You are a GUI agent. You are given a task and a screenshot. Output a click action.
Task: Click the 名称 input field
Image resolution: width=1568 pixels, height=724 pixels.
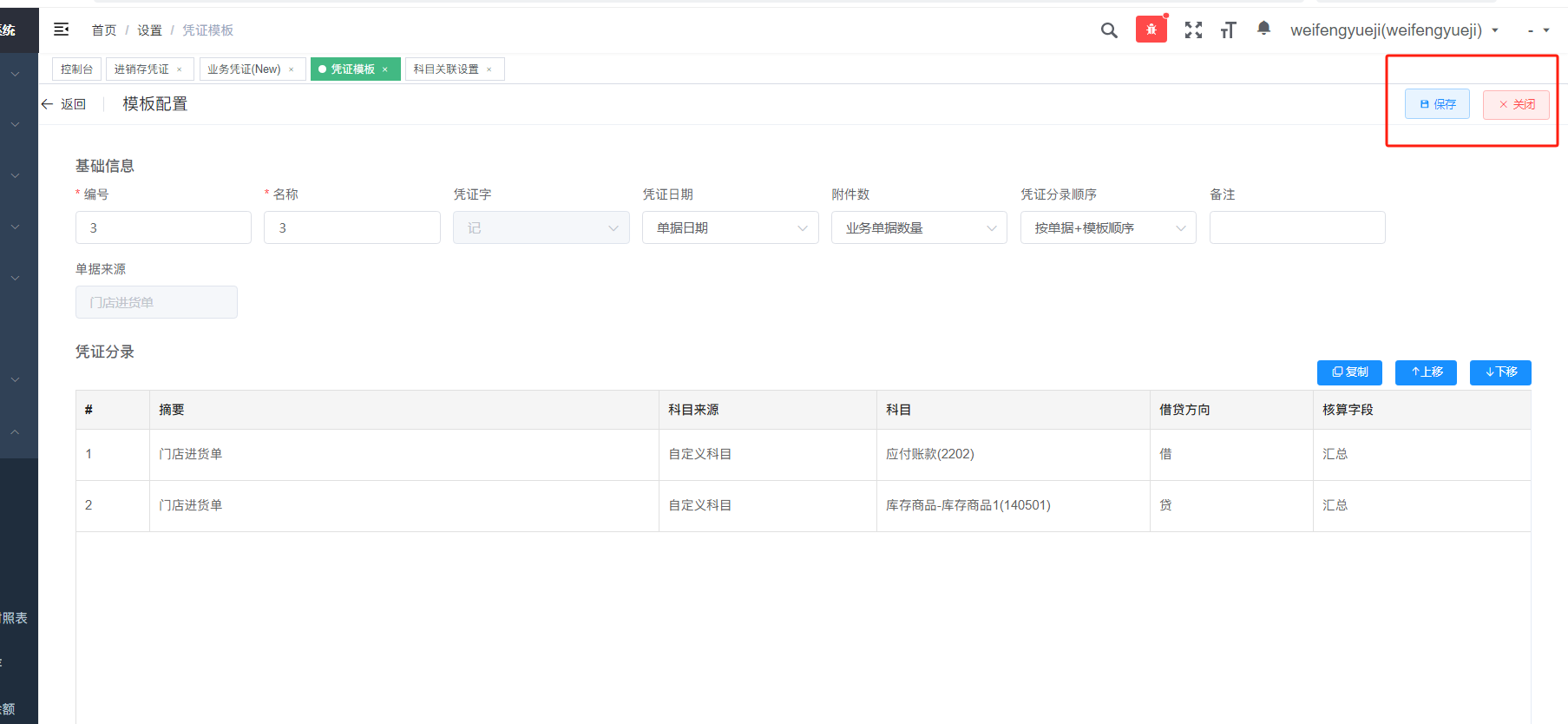point(352,227)
